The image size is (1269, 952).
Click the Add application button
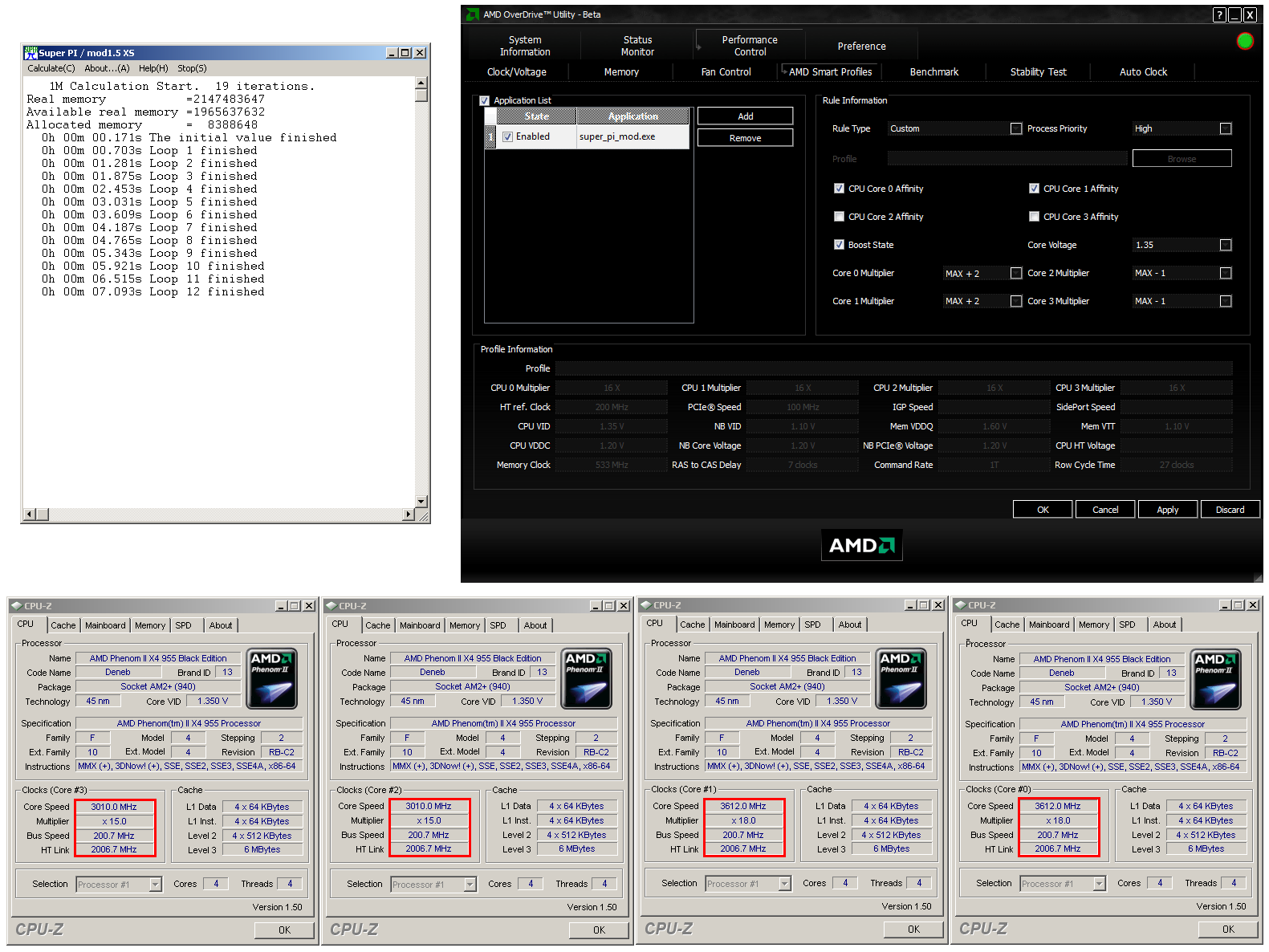[745, 116]
